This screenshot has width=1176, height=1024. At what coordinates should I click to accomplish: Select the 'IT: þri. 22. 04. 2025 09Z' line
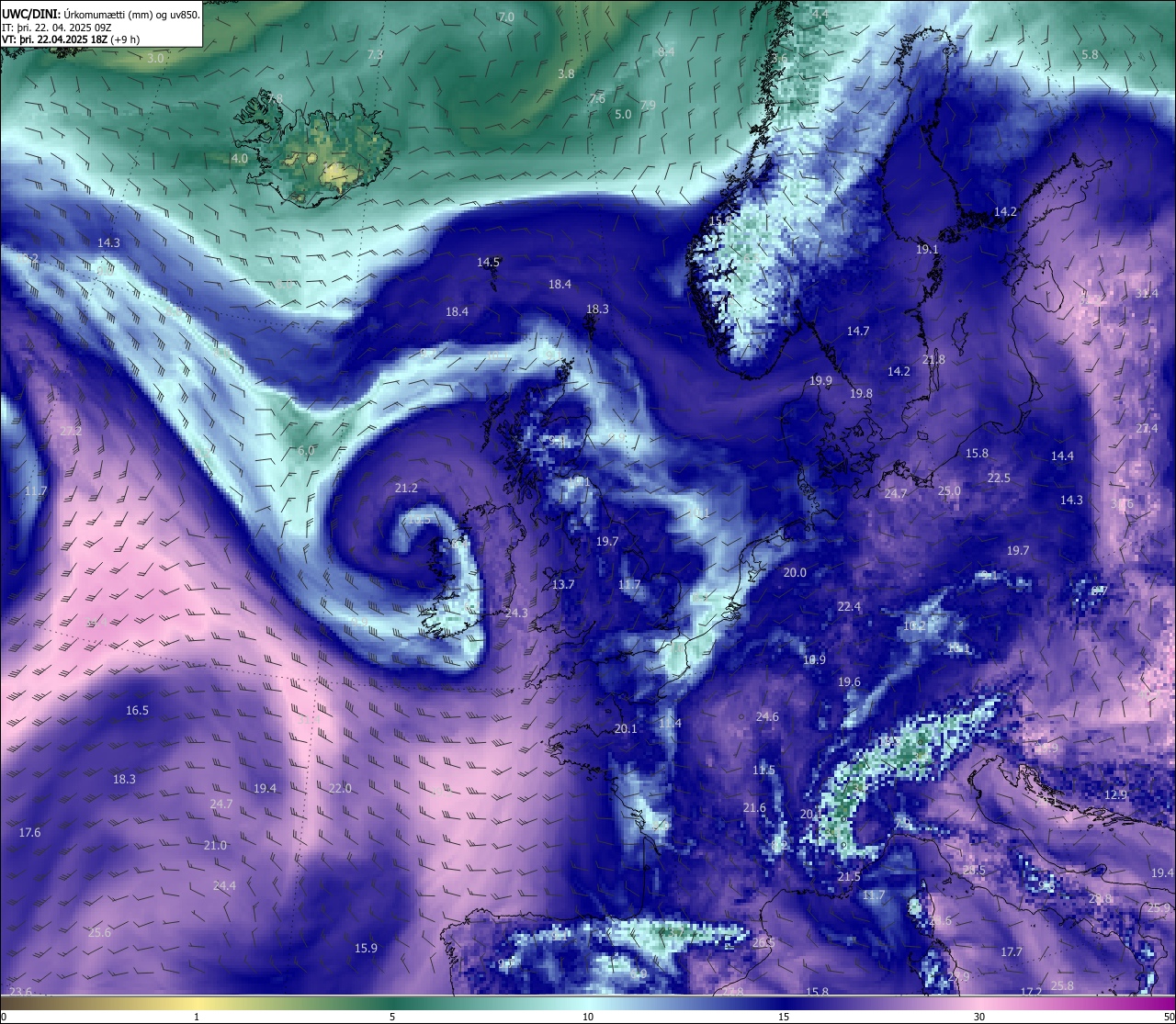point(57,27)
